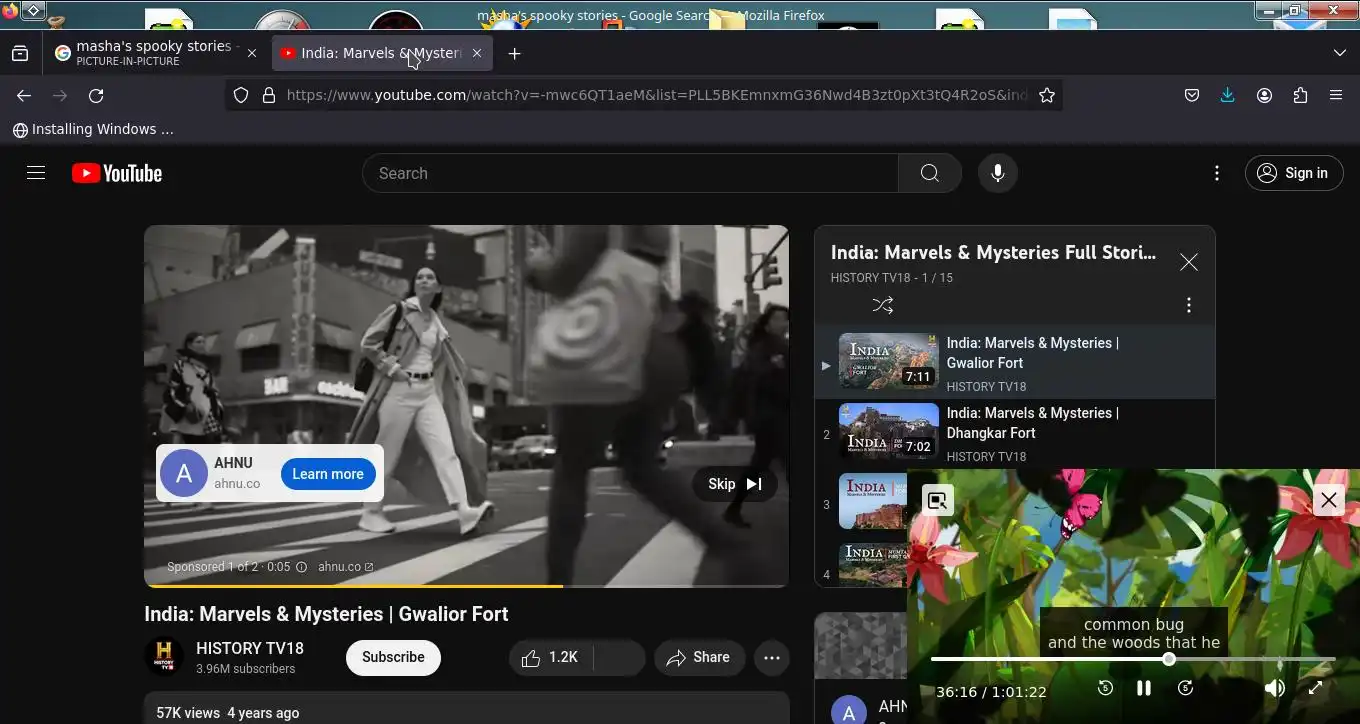Play Dhangkar Fort playlist item
This screenshot has width=1360, height=724.
1014,434
